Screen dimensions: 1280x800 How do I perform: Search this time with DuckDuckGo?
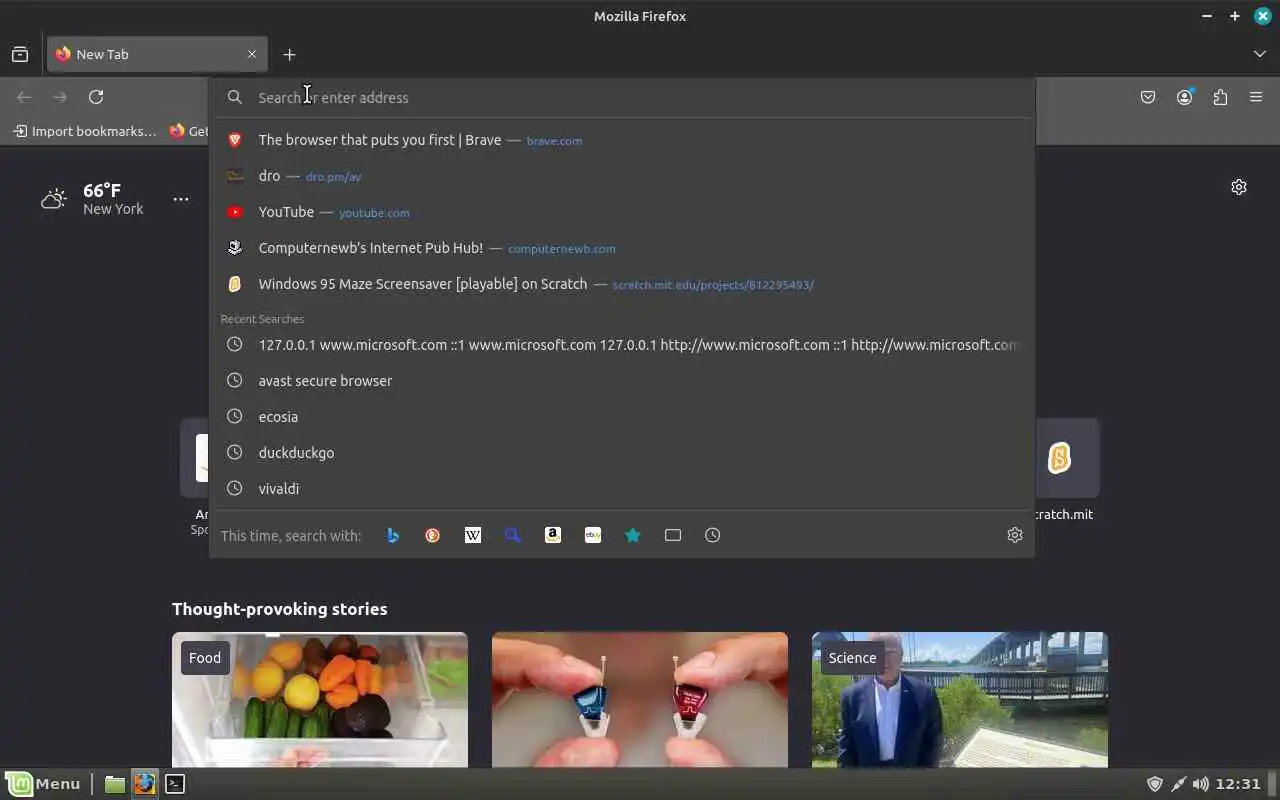tap(433, 535)
